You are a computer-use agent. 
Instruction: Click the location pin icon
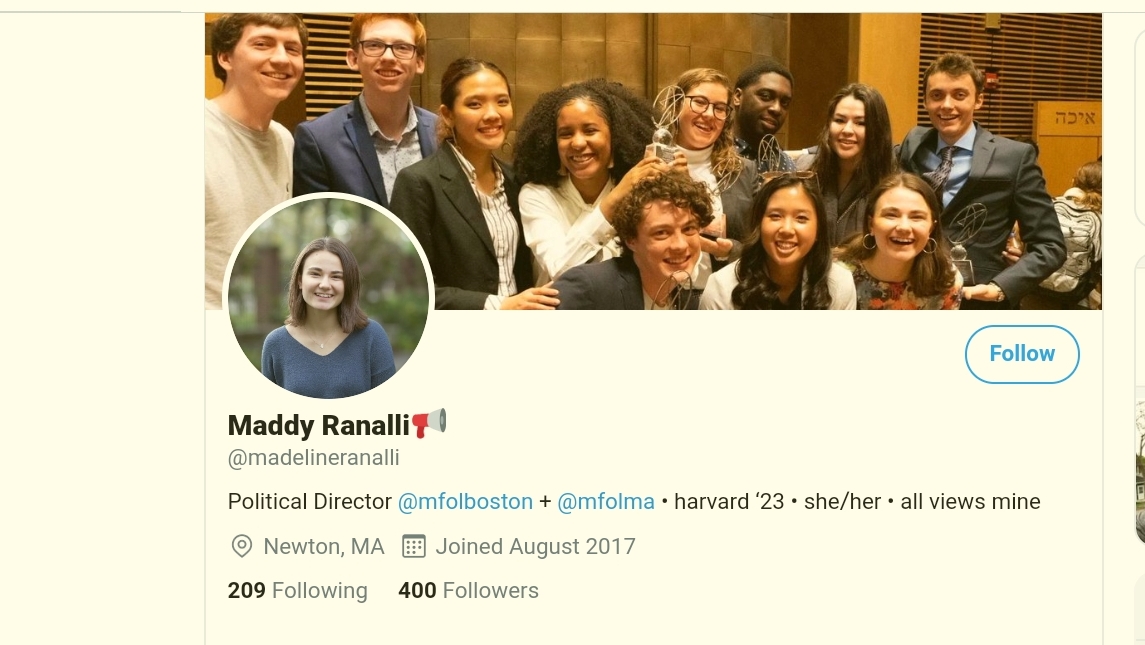(x=241, y=546)
